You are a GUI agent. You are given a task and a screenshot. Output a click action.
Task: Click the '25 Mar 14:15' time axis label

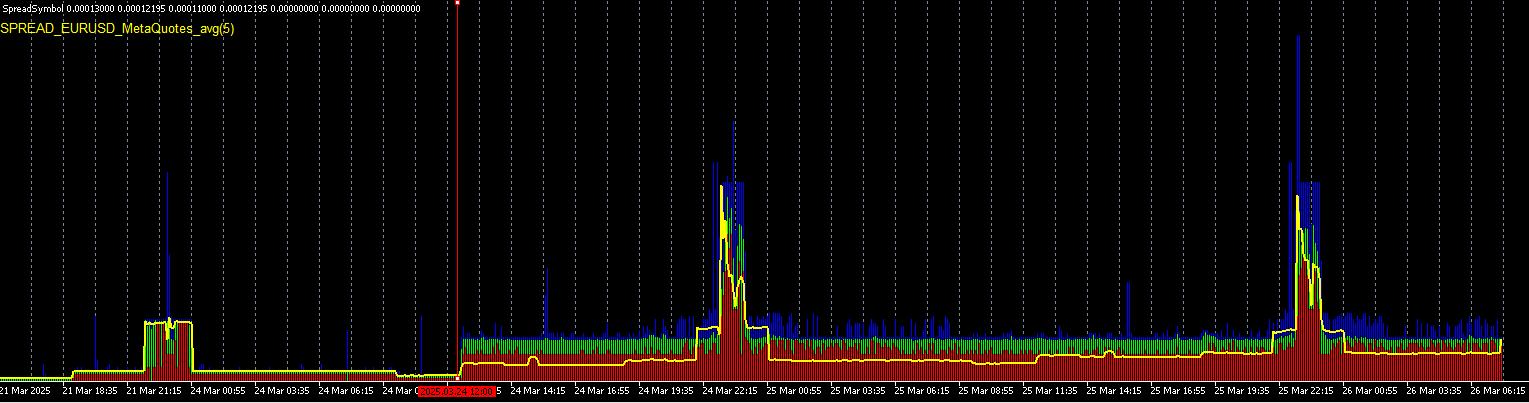(1115, 391)
